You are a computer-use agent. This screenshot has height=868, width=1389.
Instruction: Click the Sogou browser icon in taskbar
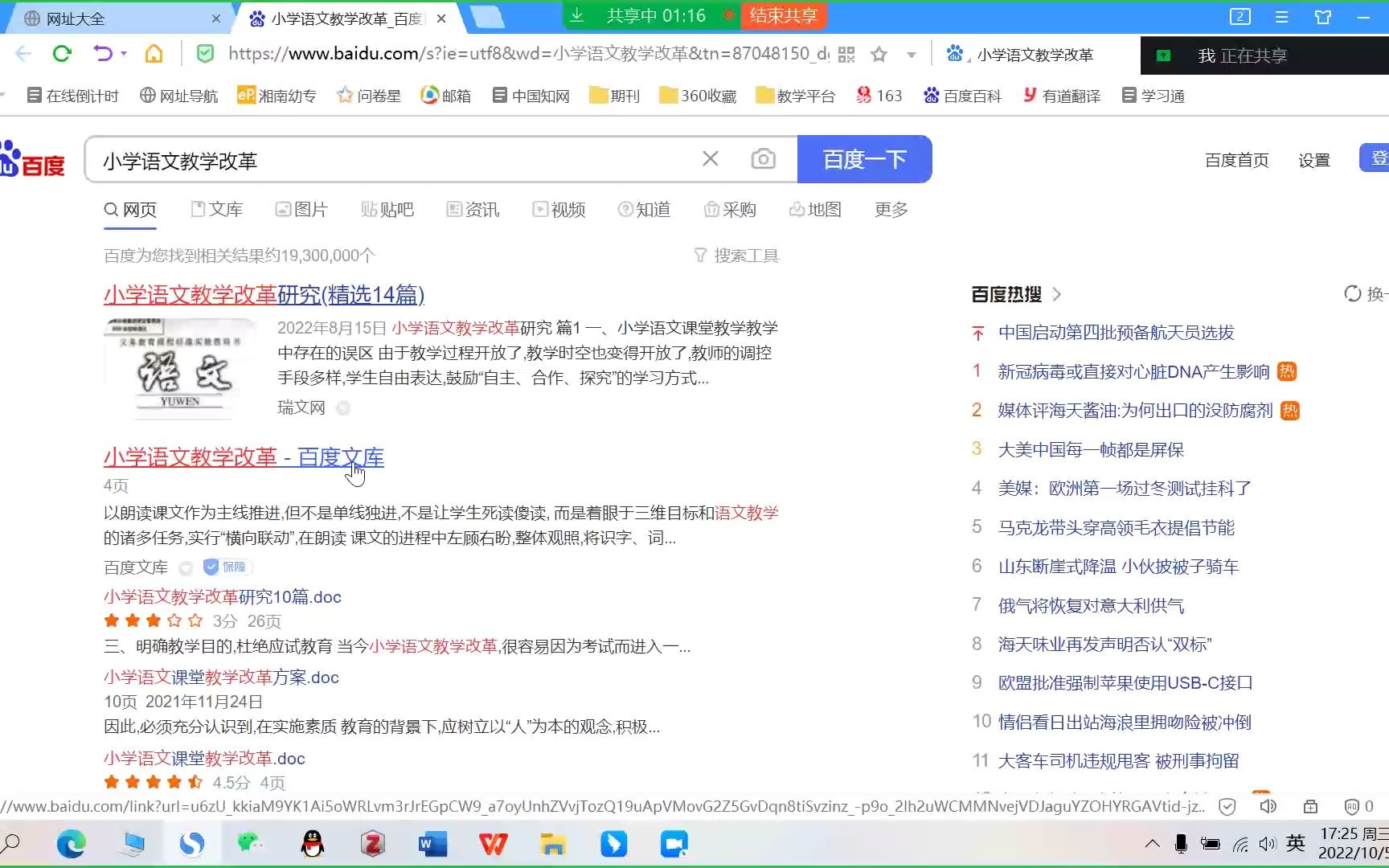click(x=191, y=844)
